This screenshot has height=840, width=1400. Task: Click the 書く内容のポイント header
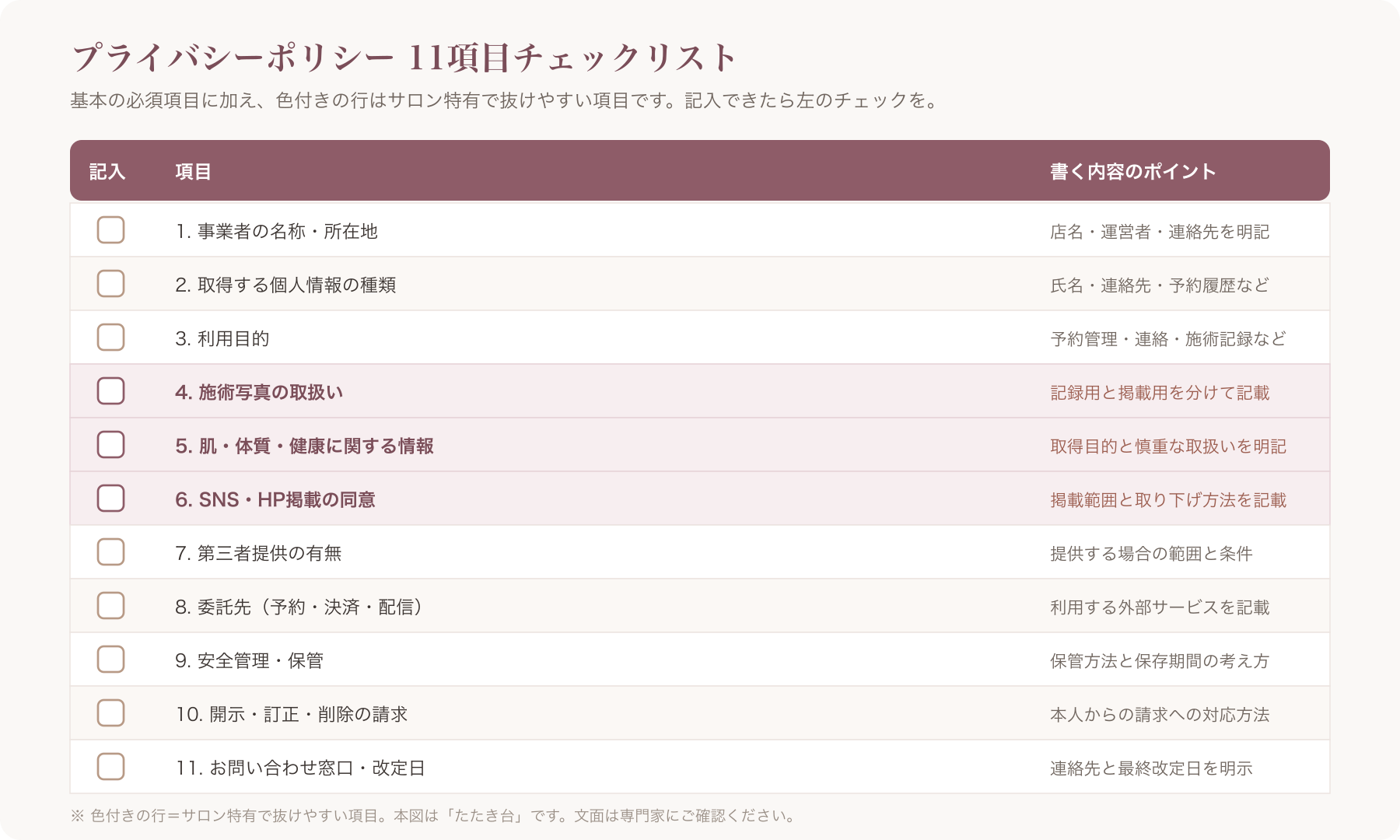point(1133,172)
